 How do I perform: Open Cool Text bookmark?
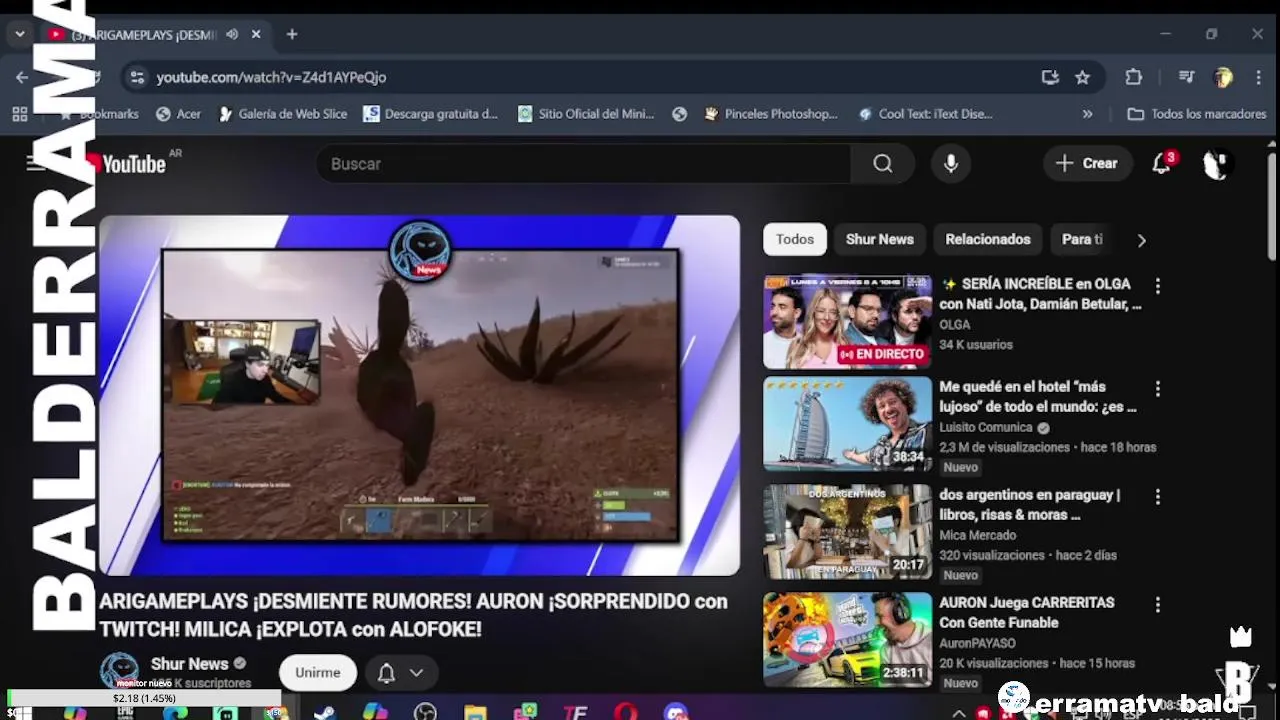point(925,114)
